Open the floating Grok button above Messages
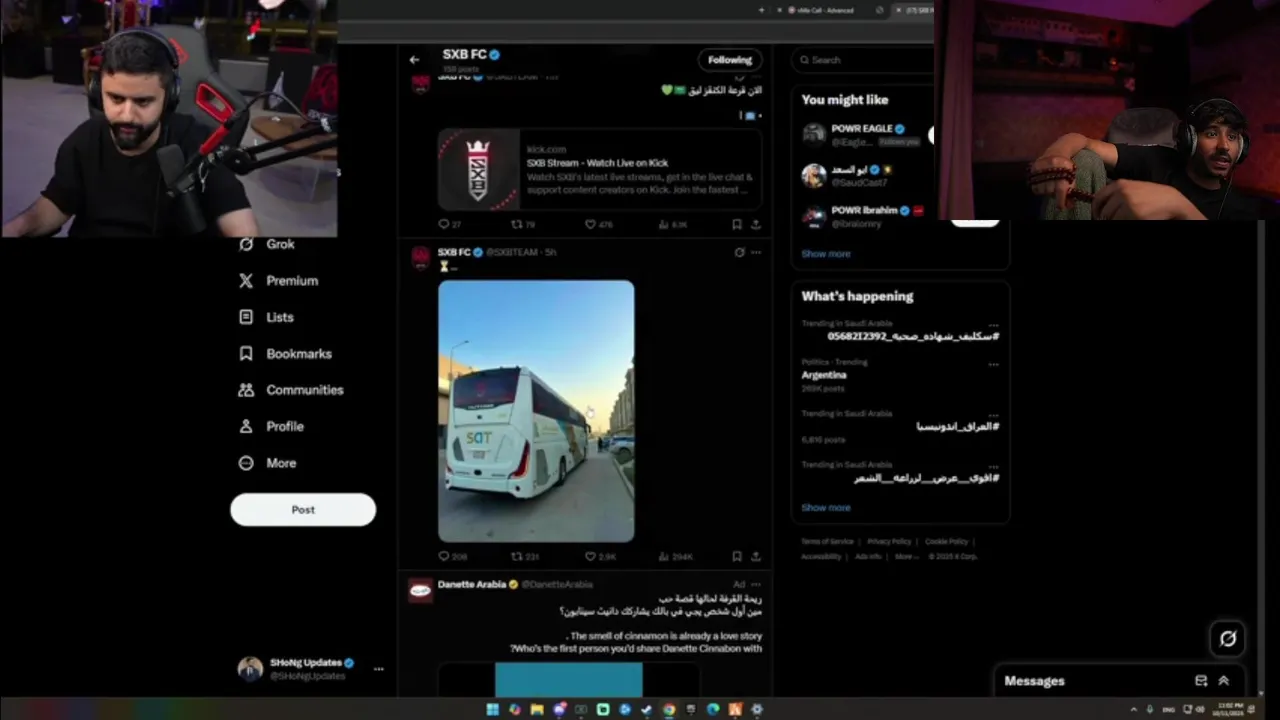 [1228, 639]
